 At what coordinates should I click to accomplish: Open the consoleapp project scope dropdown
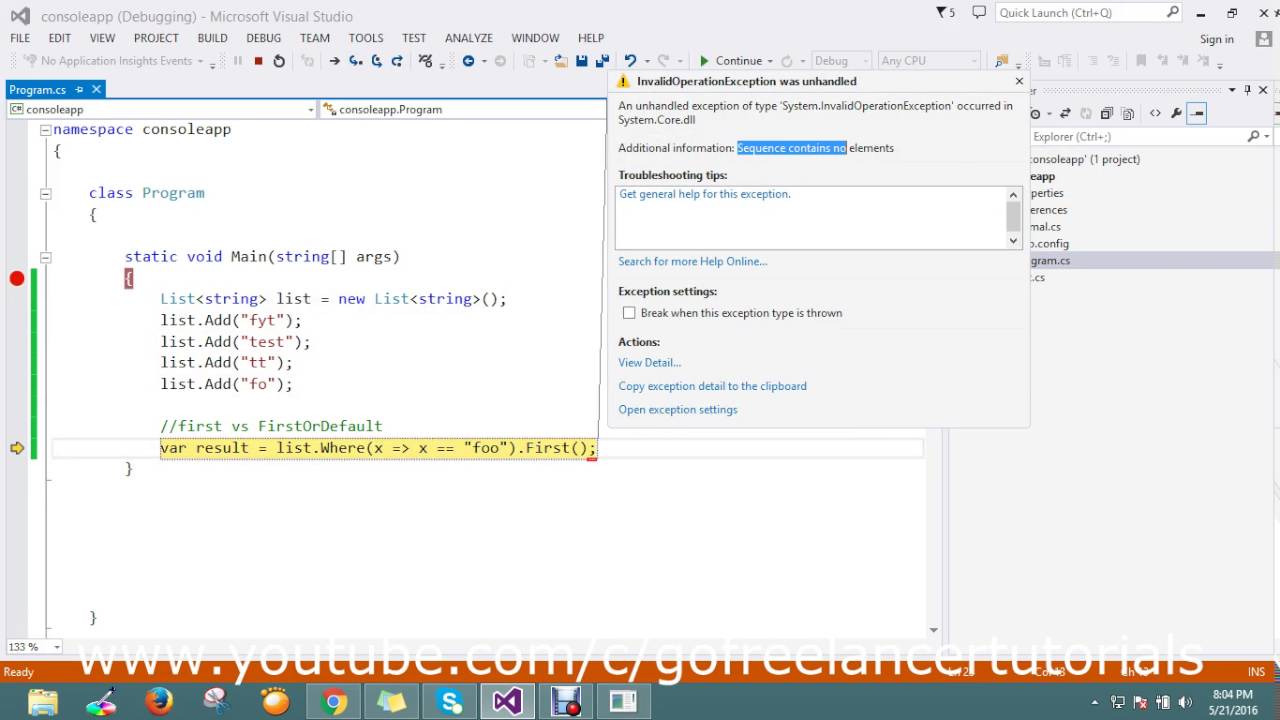pyautogui.click(x=311, y=109)
